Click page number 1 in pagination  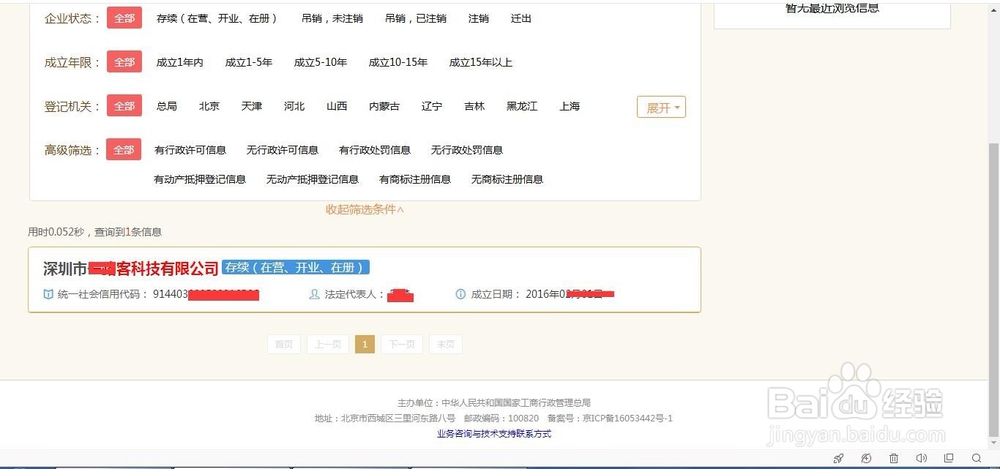tap(365, 345)
